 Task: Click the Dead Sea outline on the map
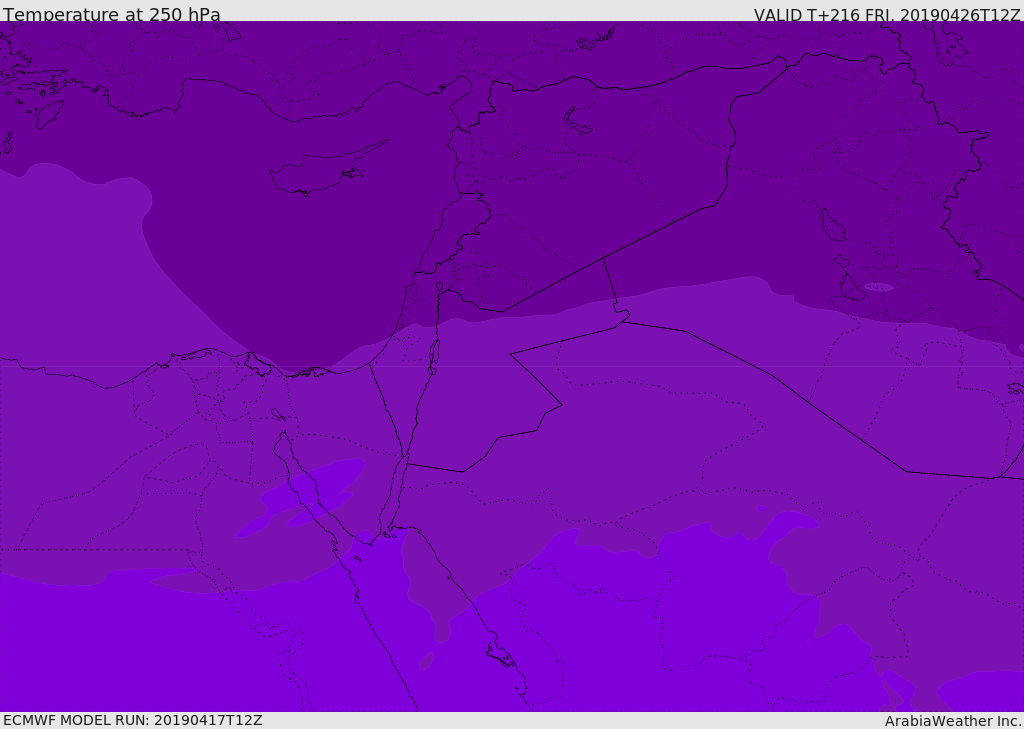point(434,357)
